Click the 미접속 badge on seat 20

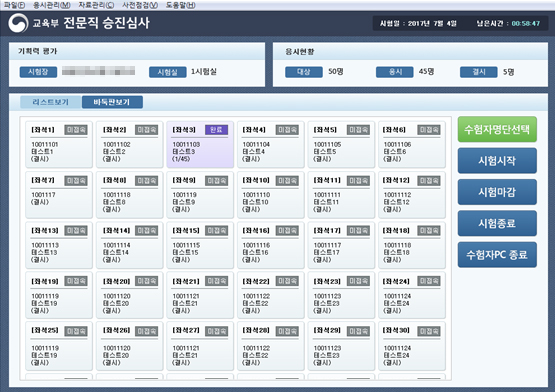tap(146, 281)
